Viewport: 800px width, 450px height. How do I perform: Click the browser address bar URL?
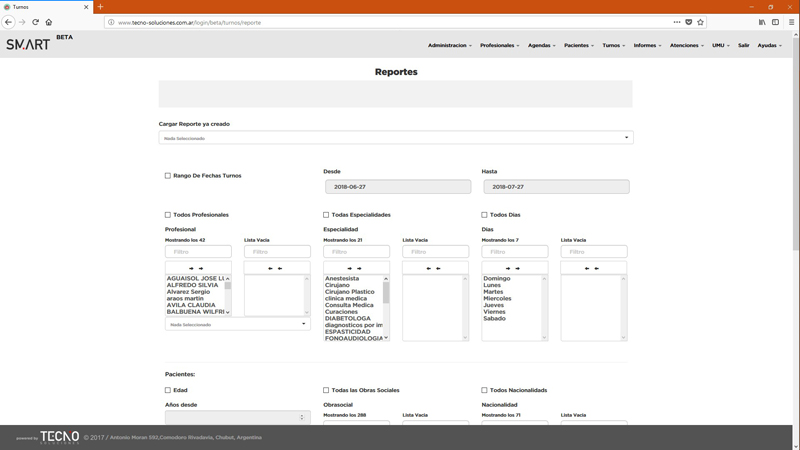coord(189,22)
